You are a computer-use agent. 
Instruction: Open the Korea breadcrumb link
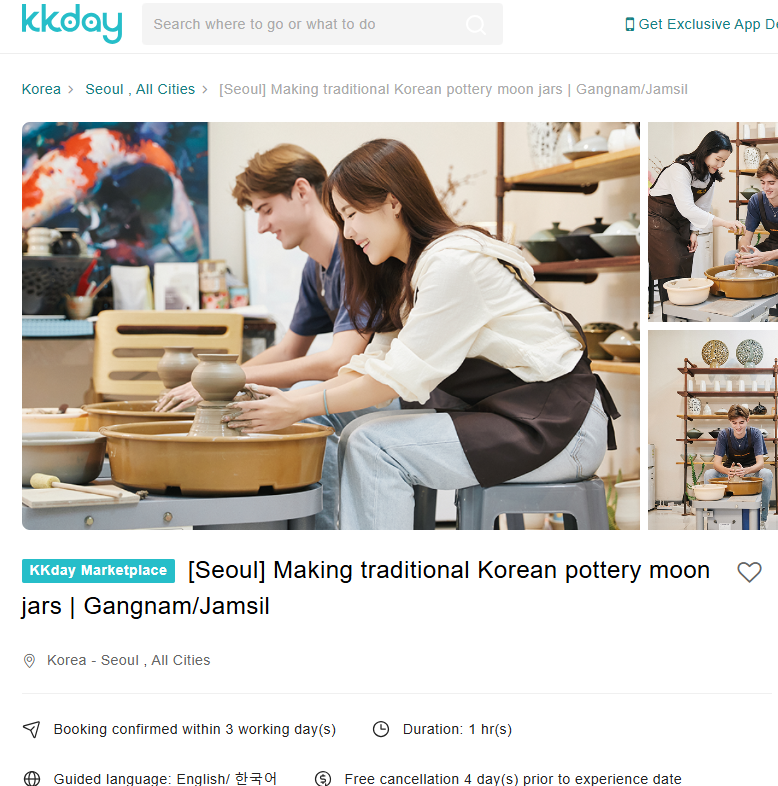41,89
